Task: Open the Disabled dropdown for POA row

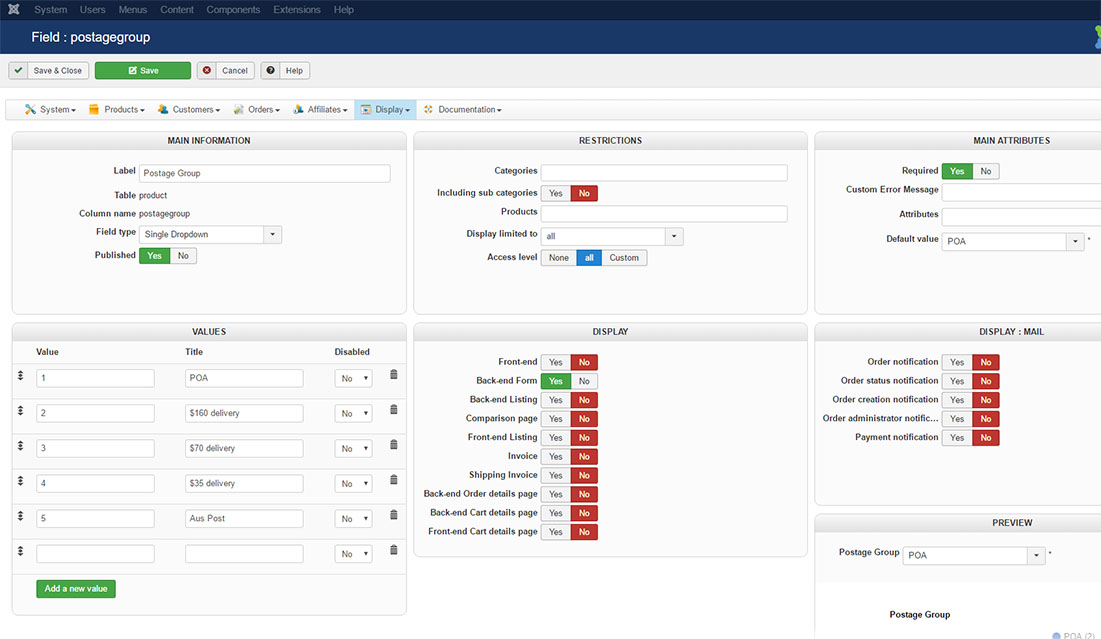Action: [353, 378]
